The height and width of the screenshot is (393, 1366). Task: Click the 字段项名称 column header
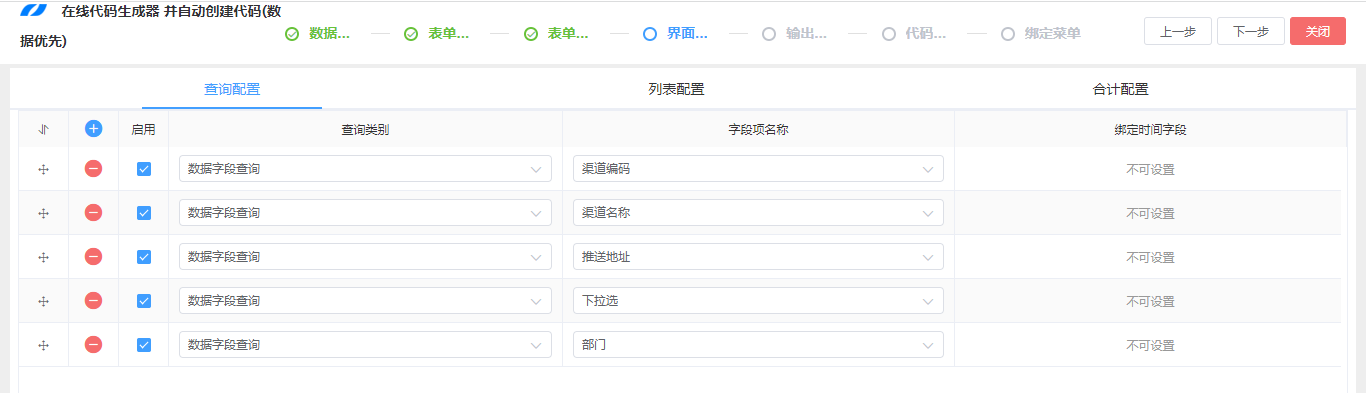pos(758,130)
